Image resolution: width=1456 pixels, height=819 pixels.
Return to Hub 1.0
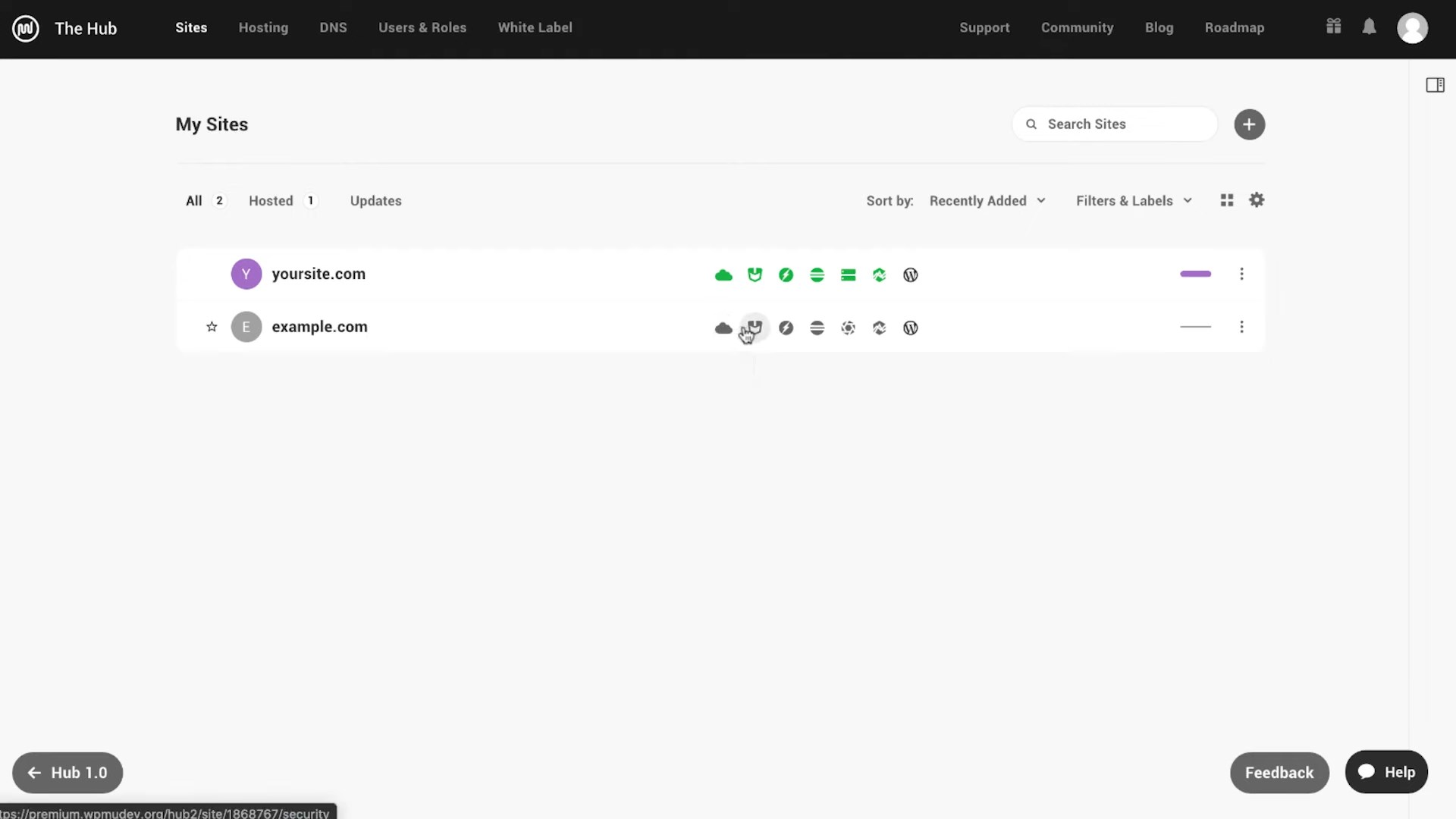(x=67, y=773)
